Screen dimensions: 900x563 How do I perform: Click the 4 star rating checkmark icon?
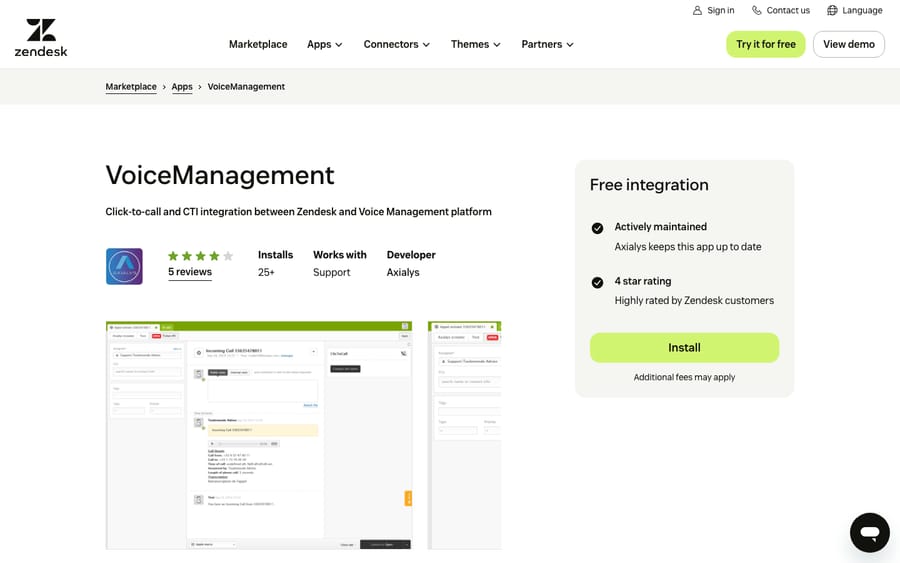597,282
